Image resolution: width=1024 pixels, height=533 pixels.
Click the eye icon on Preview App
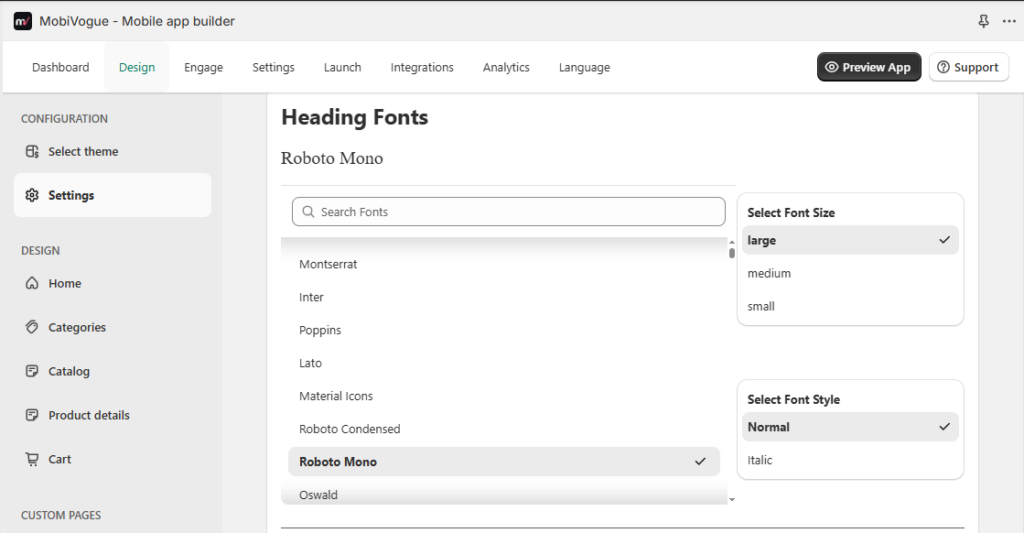tap(831, 67)
